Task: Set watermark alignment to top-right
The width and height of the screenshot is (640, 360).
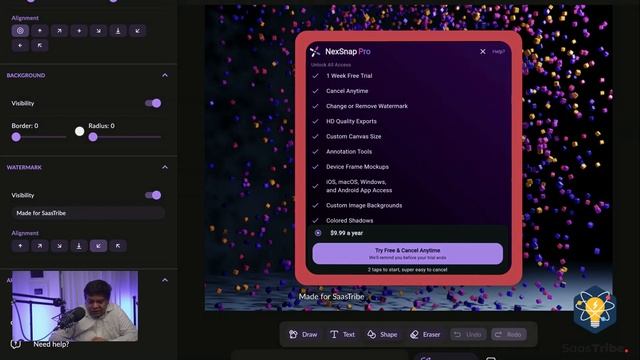Action: [x=40, y=246]
